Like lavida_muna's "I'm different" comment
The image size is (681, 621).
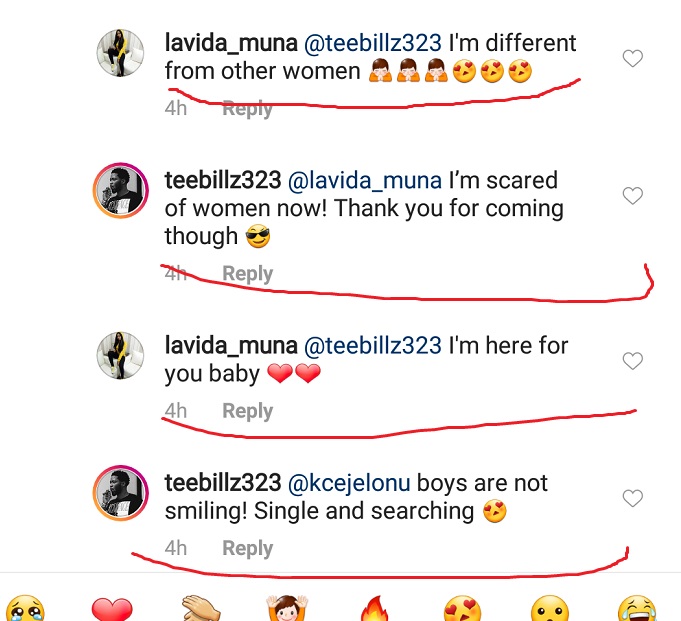pyautogui.click(x=632, y=59)
